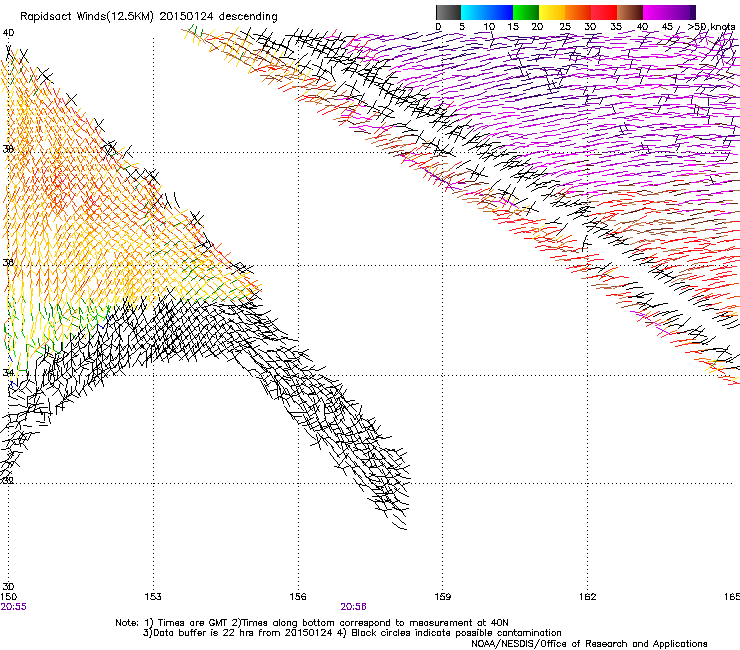This screenshot has height=650, width=740.
Task: Click the cyan-blue 5-15 knots legend segment
Action: click(487, 12)
